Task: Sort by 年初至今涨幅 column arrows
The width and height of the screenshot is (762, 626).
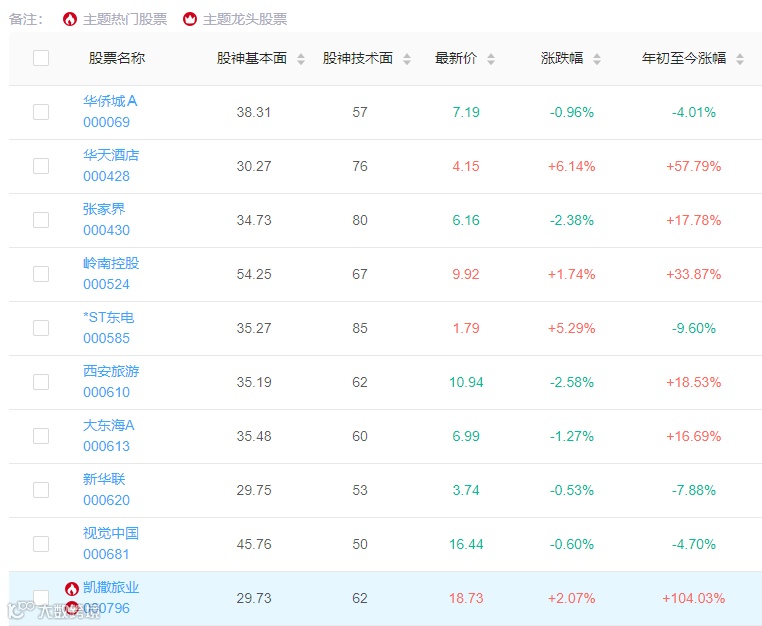Action: (740, 59)
